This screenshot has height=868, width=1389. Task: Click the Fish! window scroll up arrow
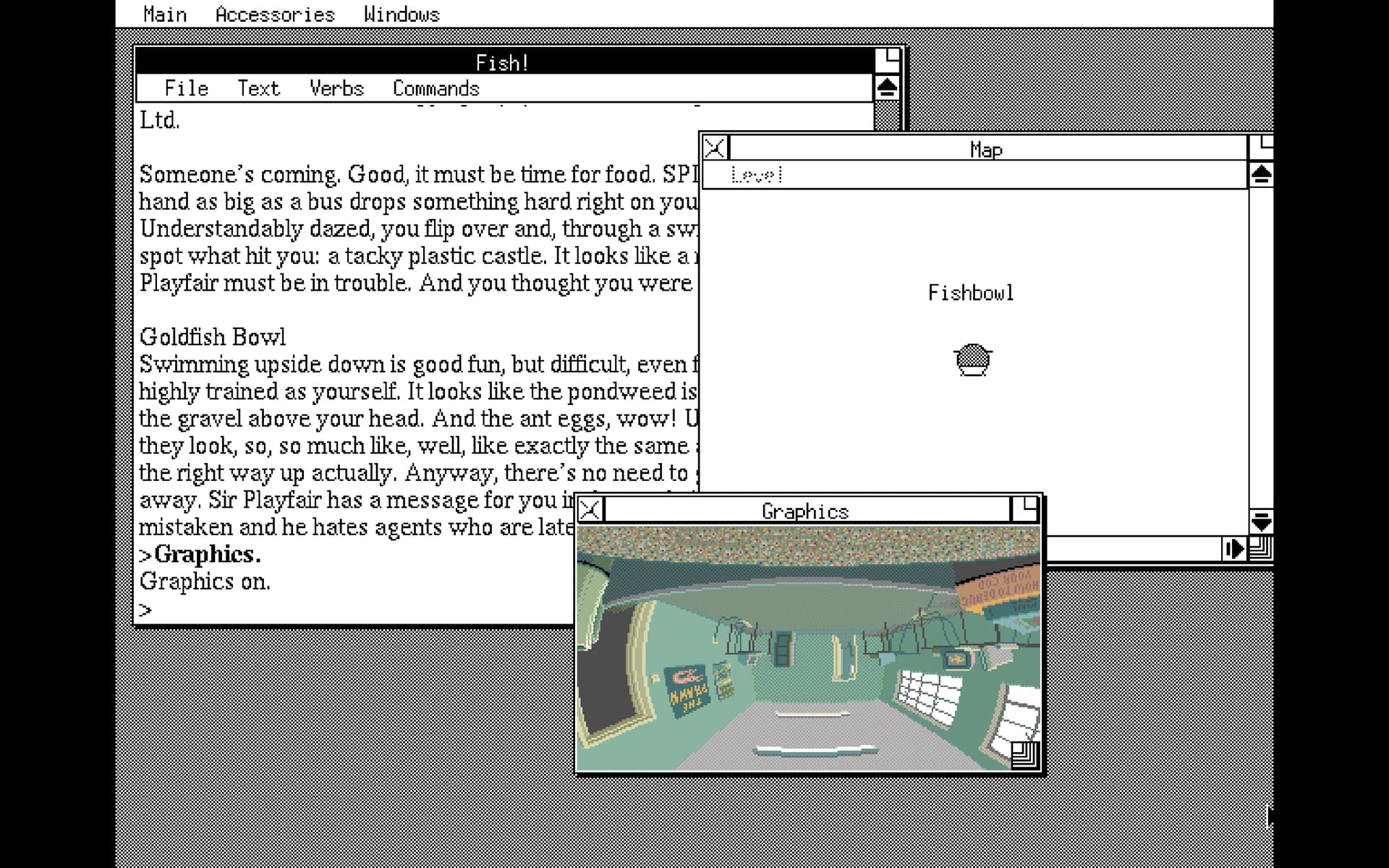pos(887,88)
